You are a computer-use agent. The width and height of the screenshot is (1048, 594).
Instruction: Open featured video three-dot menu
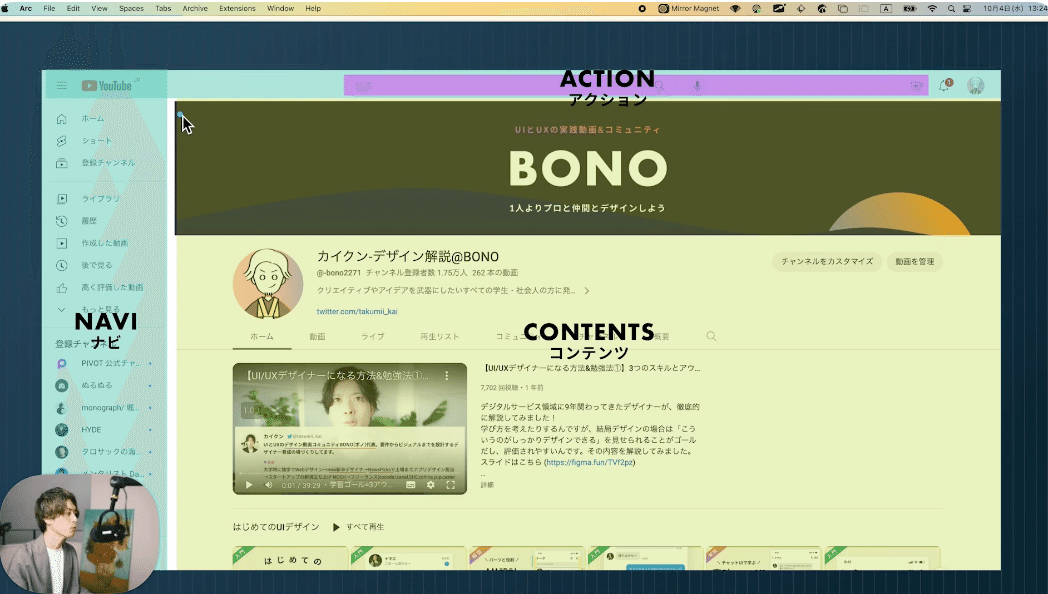click(x=447, y=376)
